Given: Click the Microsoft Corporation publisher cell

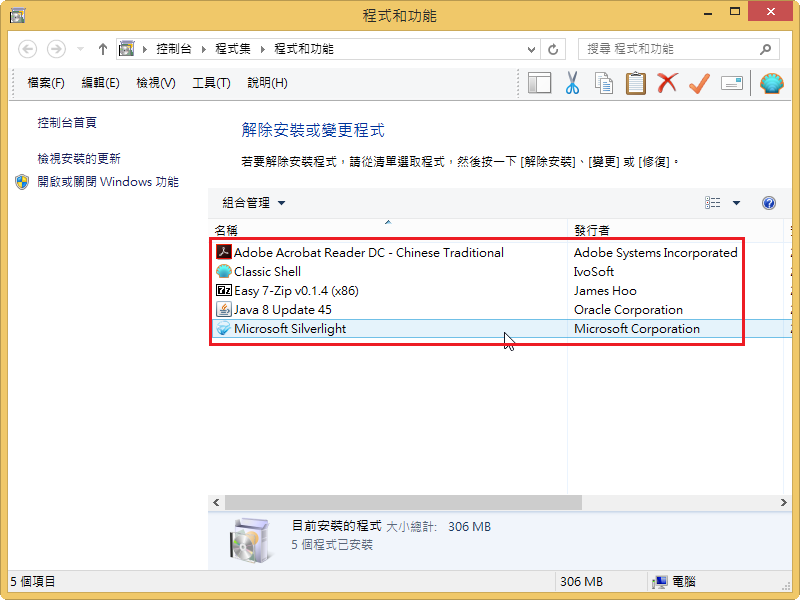Looking at the screenshot, I should 637,329.
